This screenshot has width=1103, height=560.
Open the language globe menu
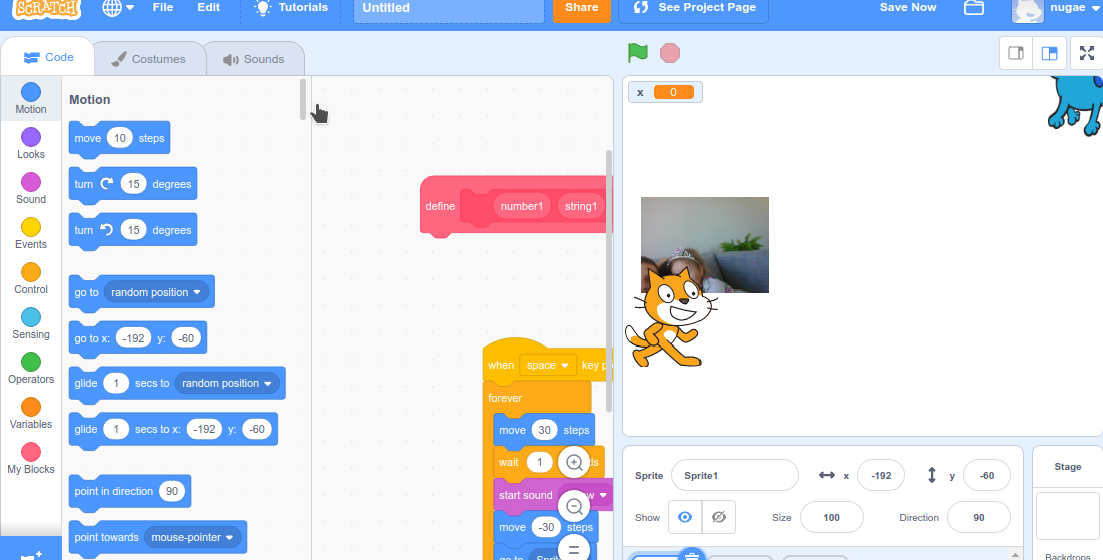[118, 8]
